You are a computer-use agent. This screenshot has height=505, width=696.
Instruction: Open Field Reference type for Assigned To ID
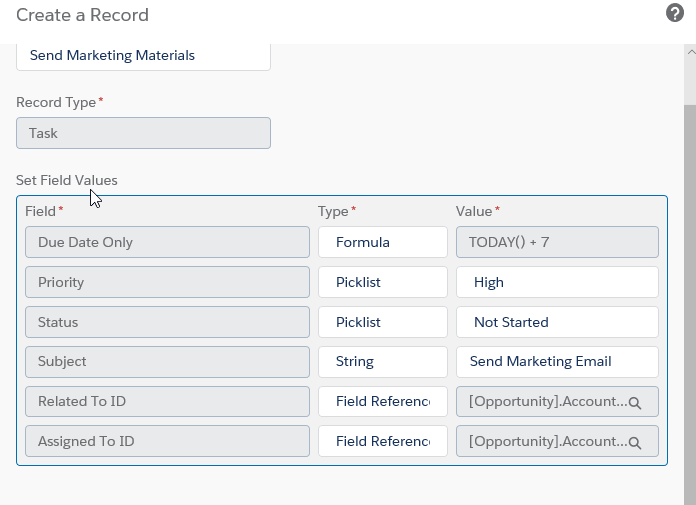pos(382,441)
